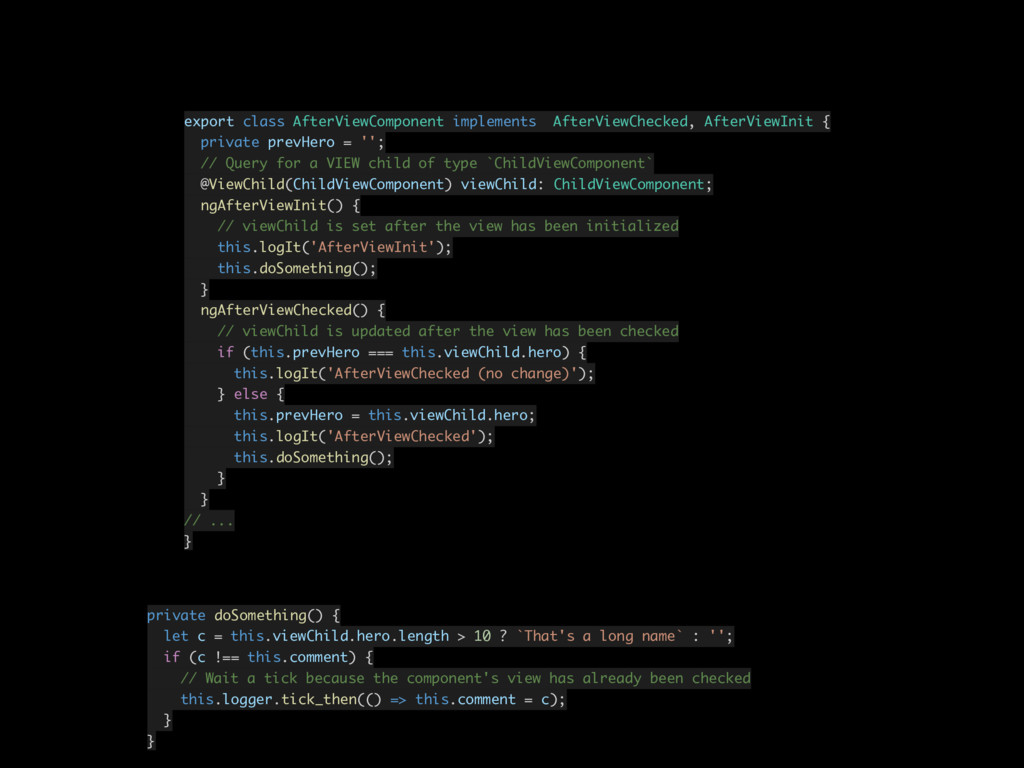Place cursor on 'ngAfterViewInit() {' line
Viewport: 1024px width, 768px height.
pyautogui.click(x=280, y=205)
